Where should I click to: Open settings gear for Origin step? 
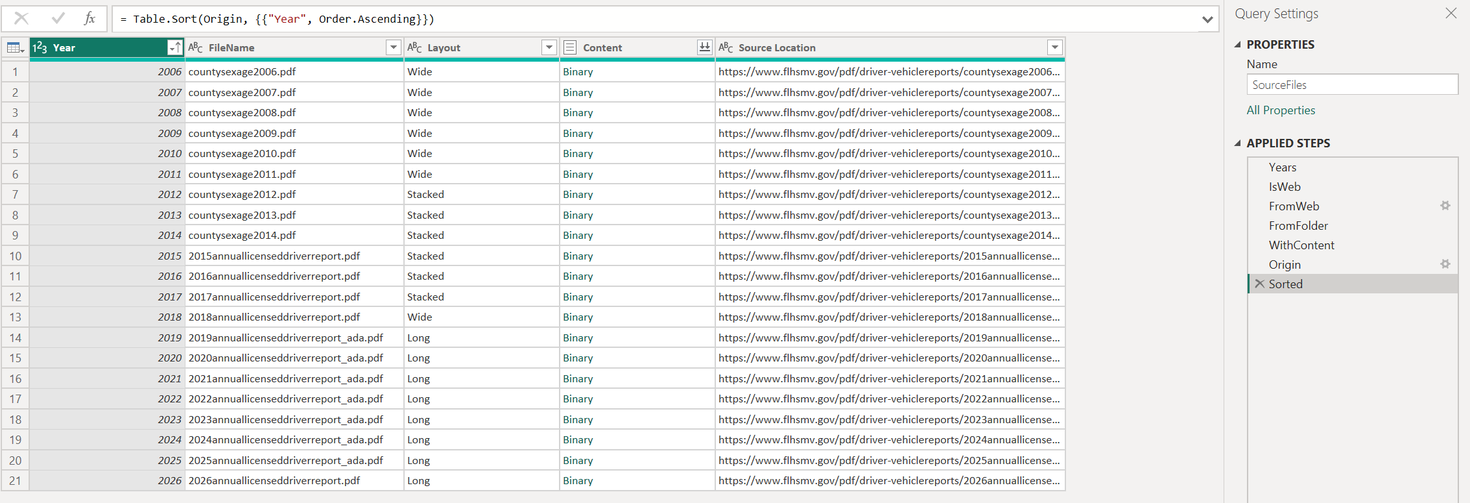pos(1445,264)
